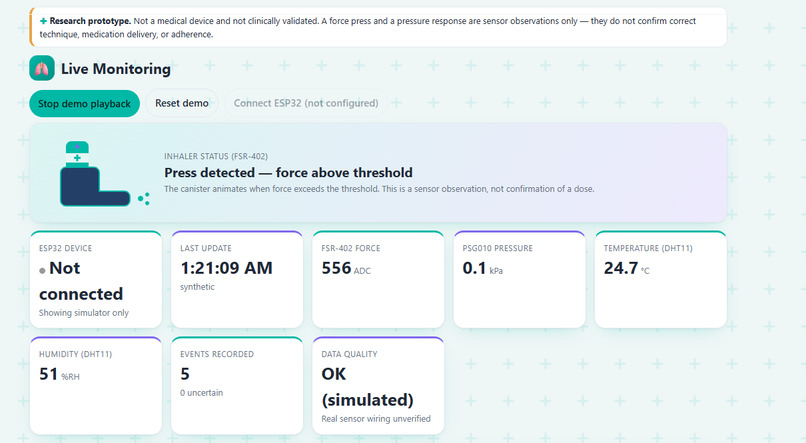The width and height of the screenshot is (806, 443).
Task: Click the grey status dot before Not connected
Action: coord(42,270)
